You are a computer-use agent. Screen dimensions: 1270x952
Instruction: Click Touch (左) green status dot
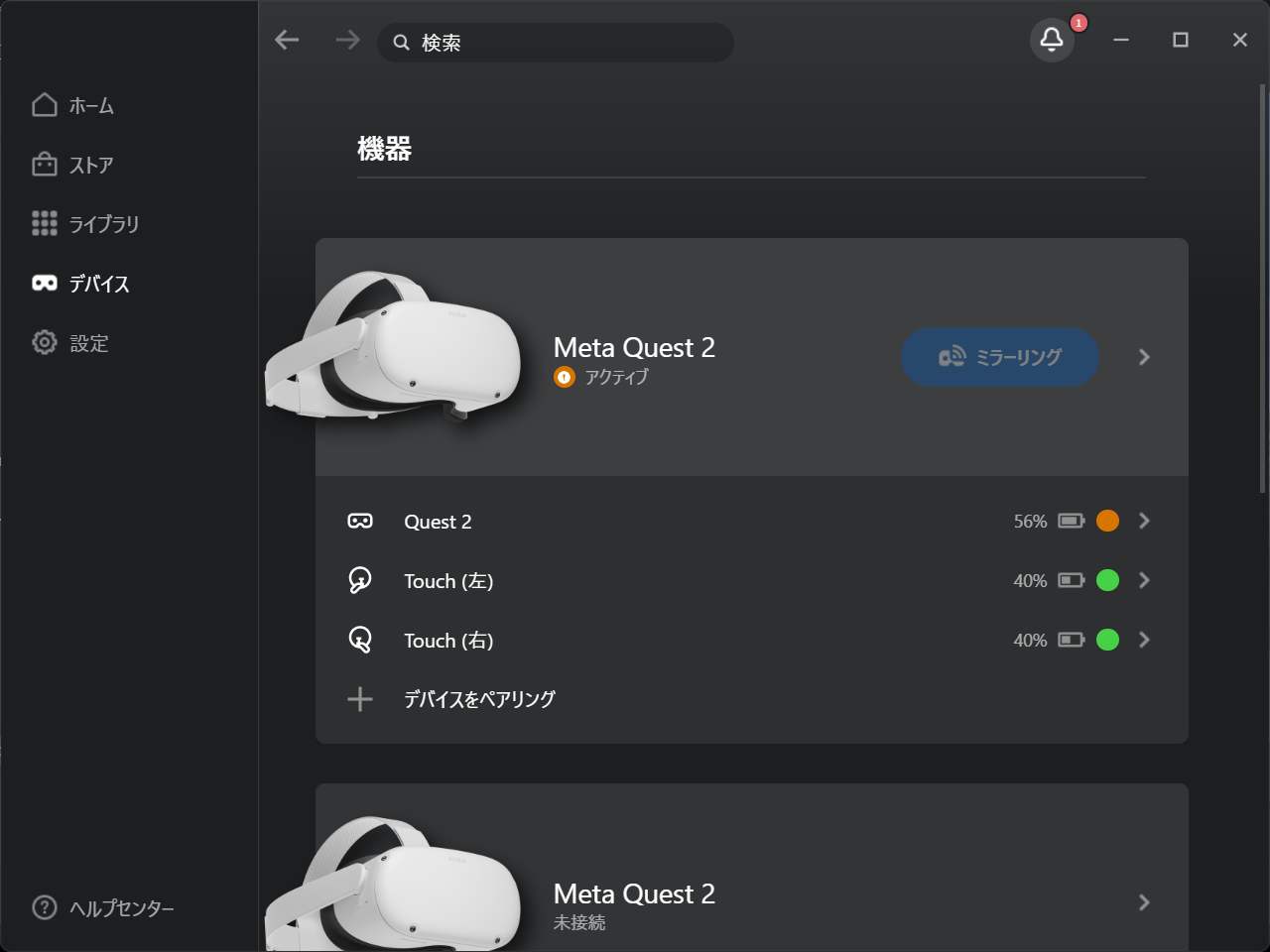click(x=1107, y=580)
